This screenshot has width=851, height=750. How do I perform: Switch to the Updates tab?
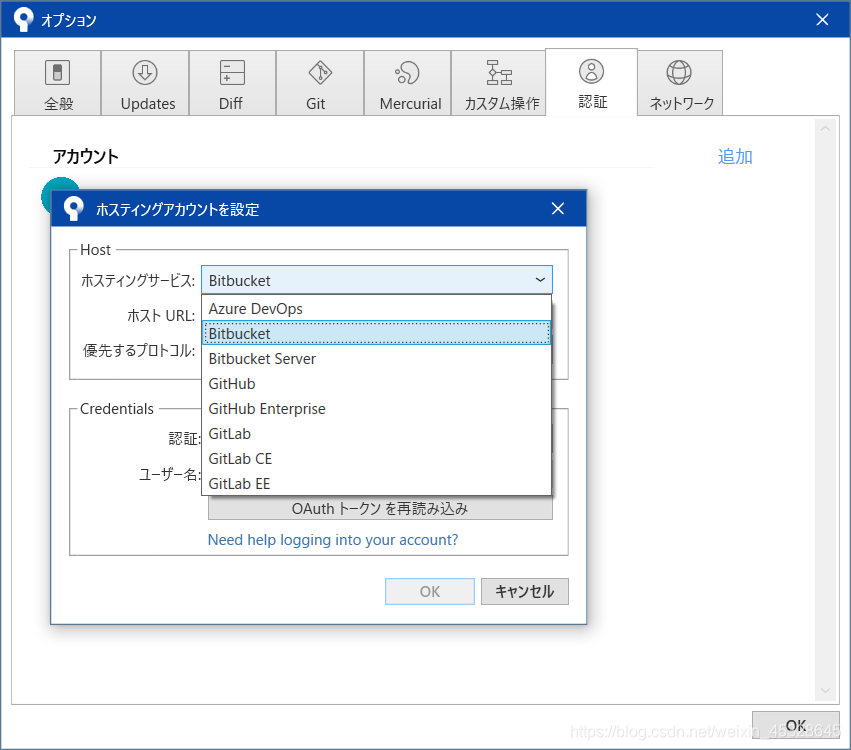coord(145,83)
